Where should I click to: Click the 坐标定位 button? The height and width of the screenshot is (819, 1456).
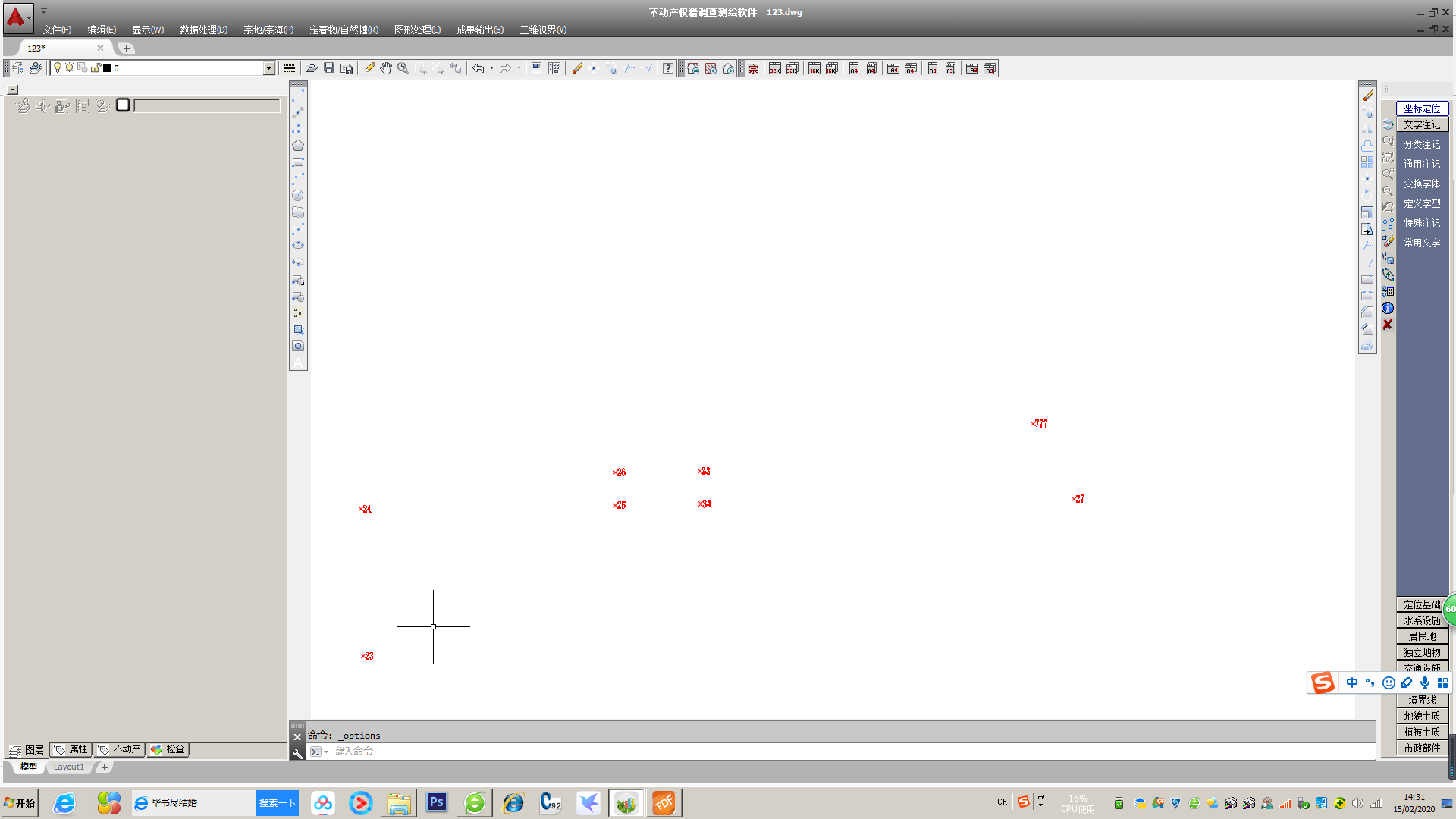point(1422,108)
